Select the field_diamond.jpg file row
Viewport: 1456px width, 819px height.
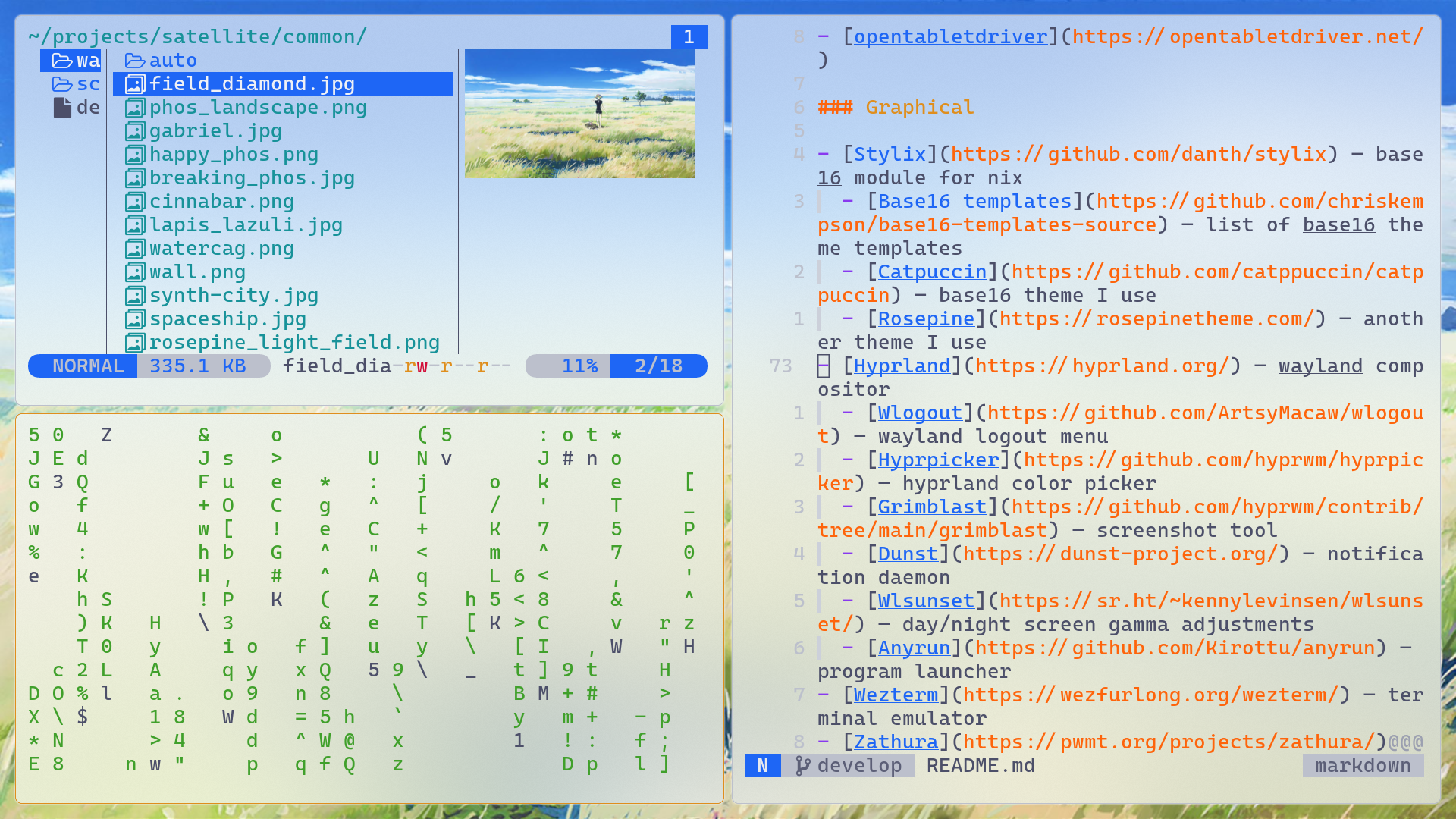pos(283,84)
